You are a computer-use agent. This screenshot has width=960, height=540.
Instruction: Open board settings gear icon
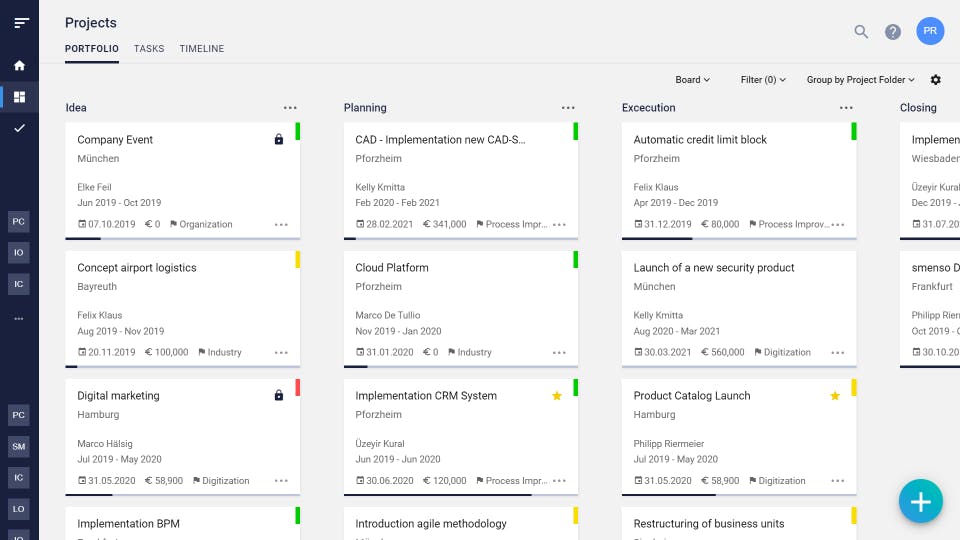click(936, 80)
